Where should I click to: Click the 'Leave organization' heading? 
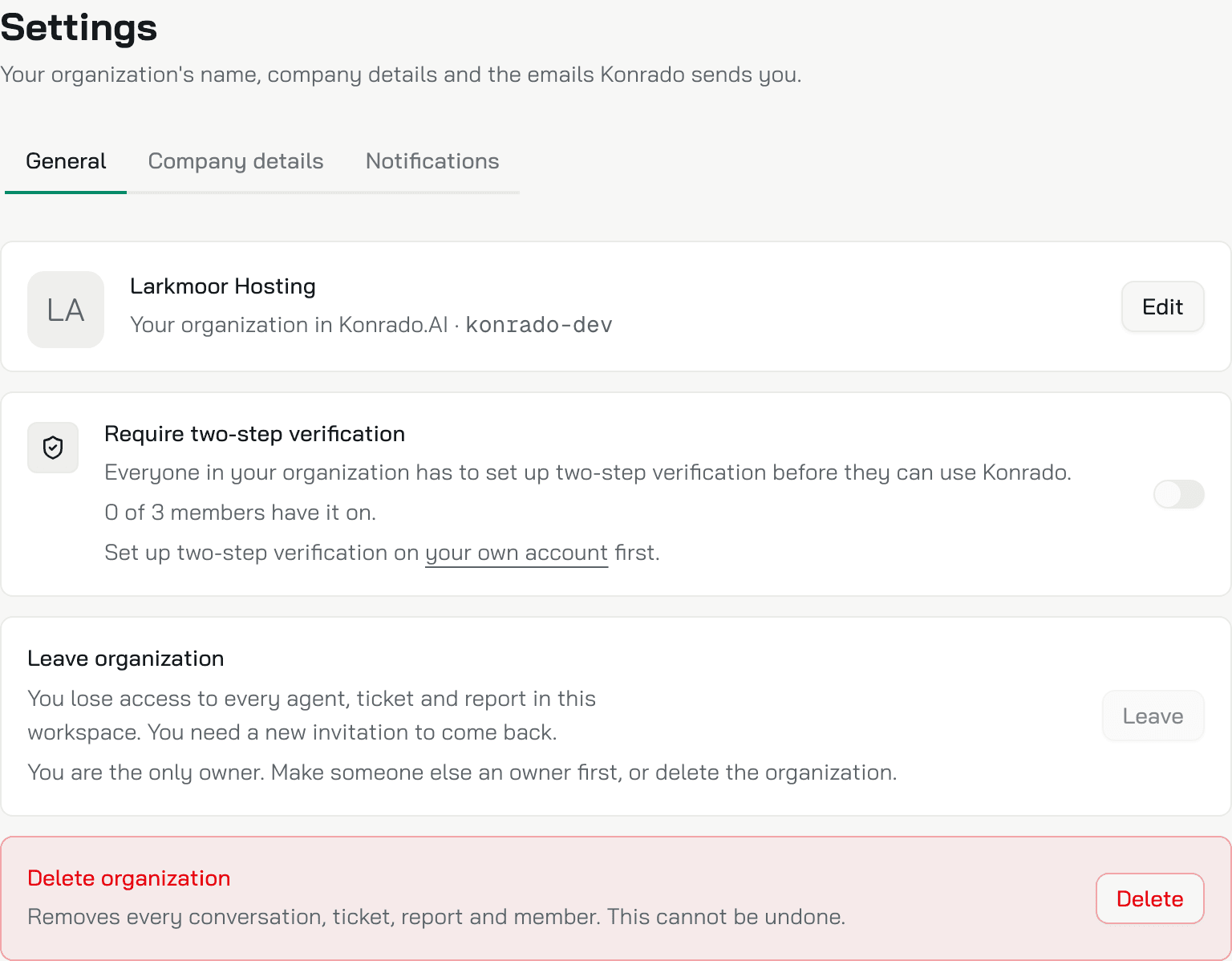(126, 659)
